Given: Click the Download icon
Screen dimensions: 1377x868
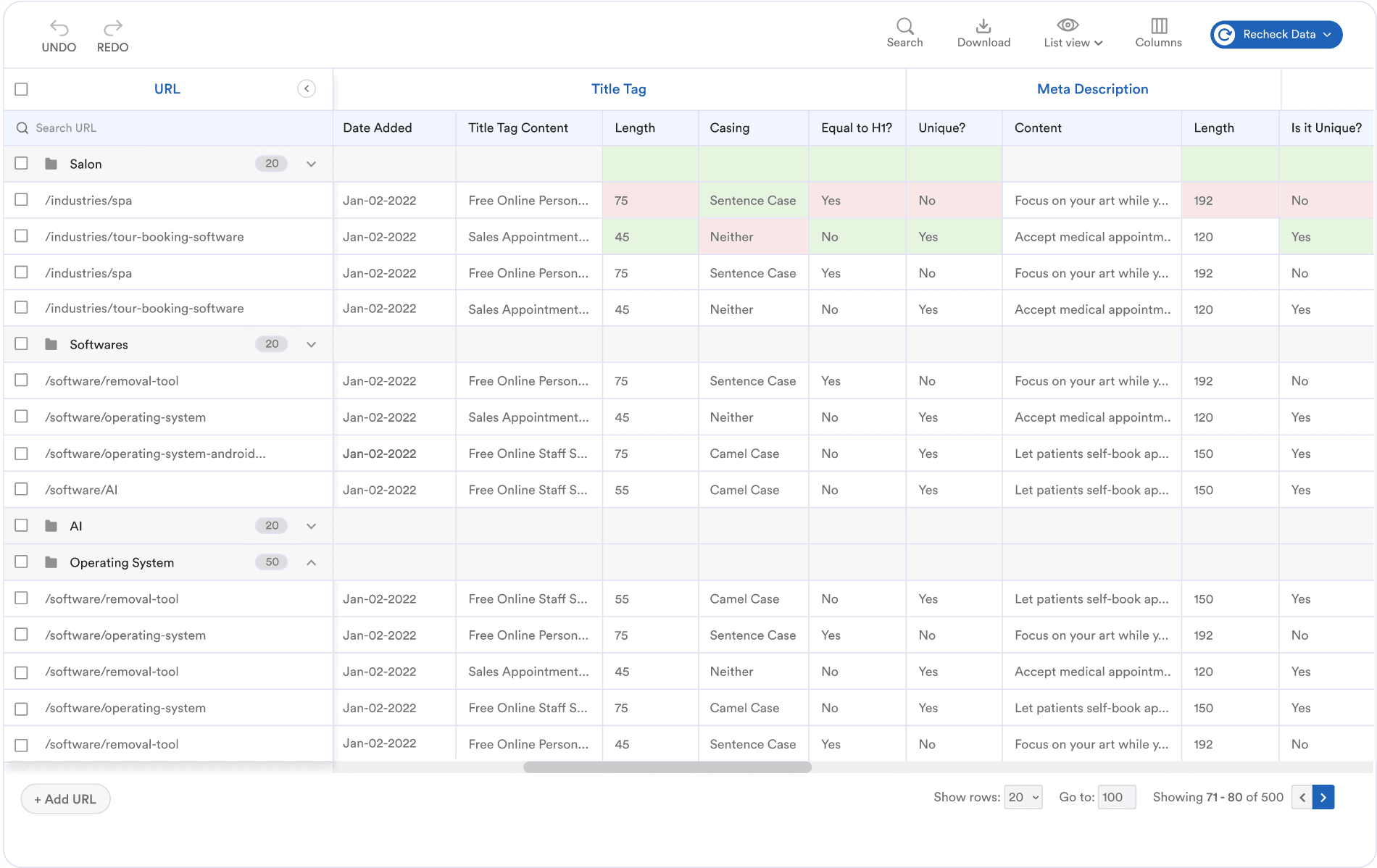Looking at the screenshot, I should pos(983,26).
